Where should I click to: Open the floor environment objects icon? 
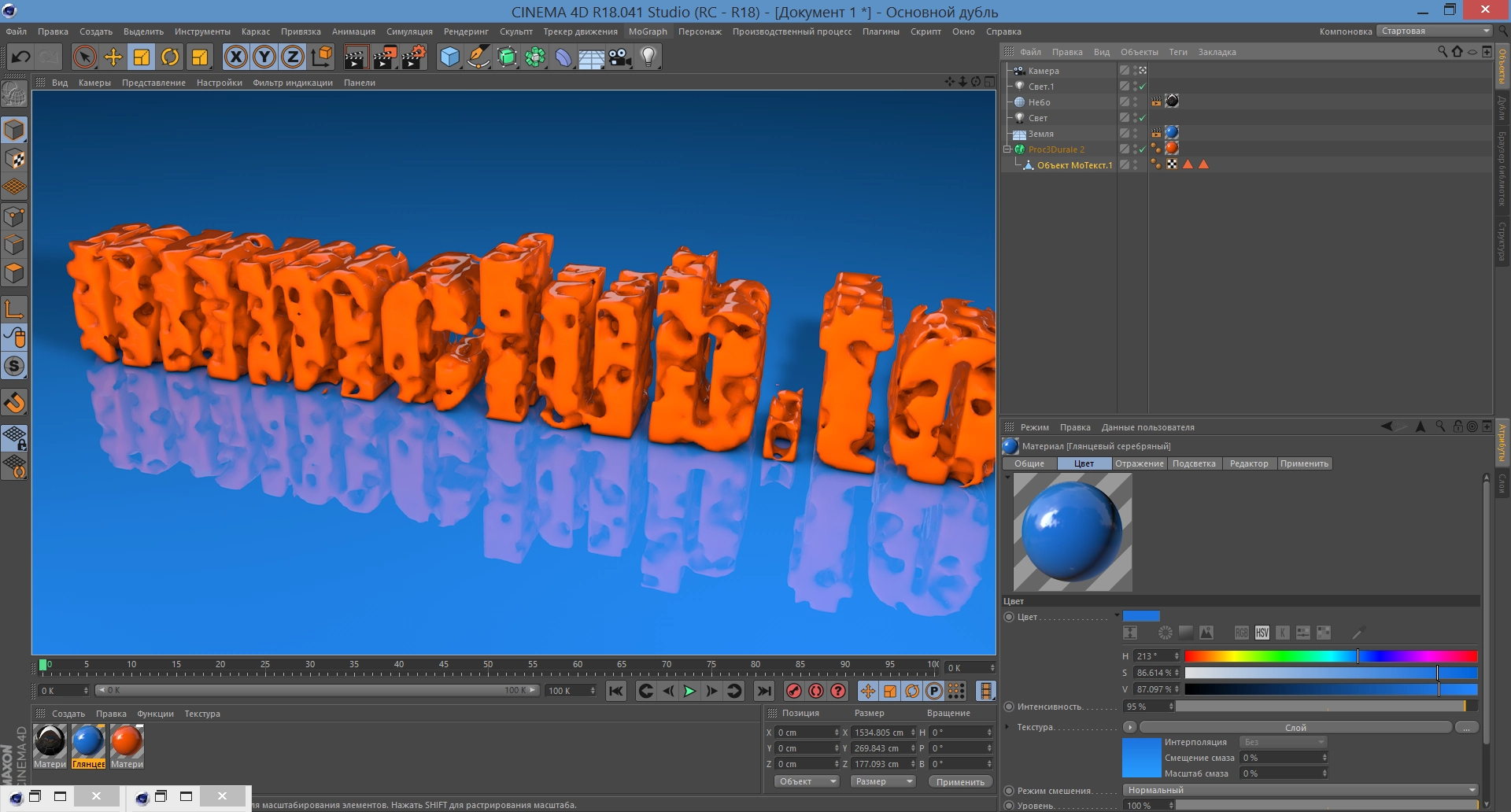[592, 57]
